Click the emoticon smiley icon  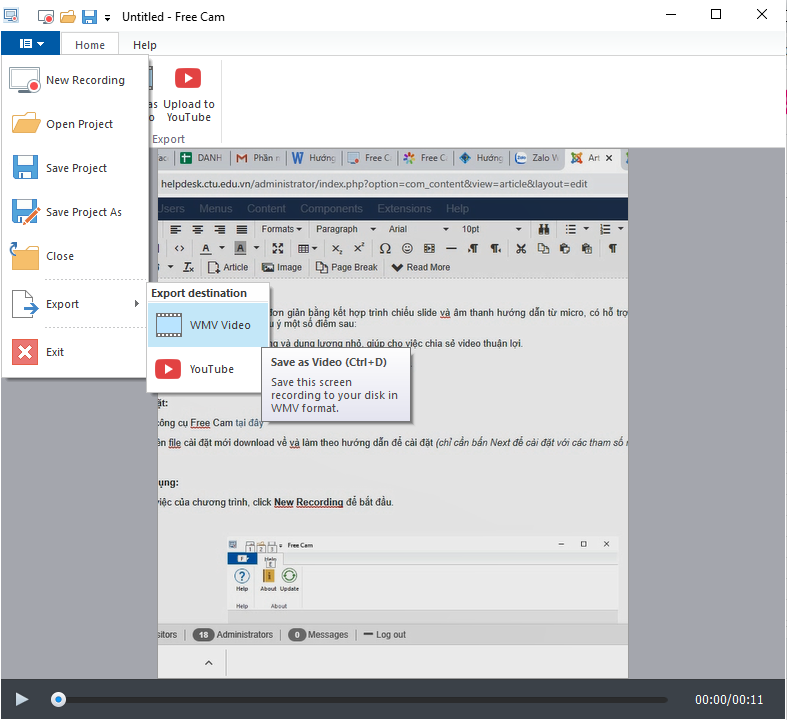[407, 248]
